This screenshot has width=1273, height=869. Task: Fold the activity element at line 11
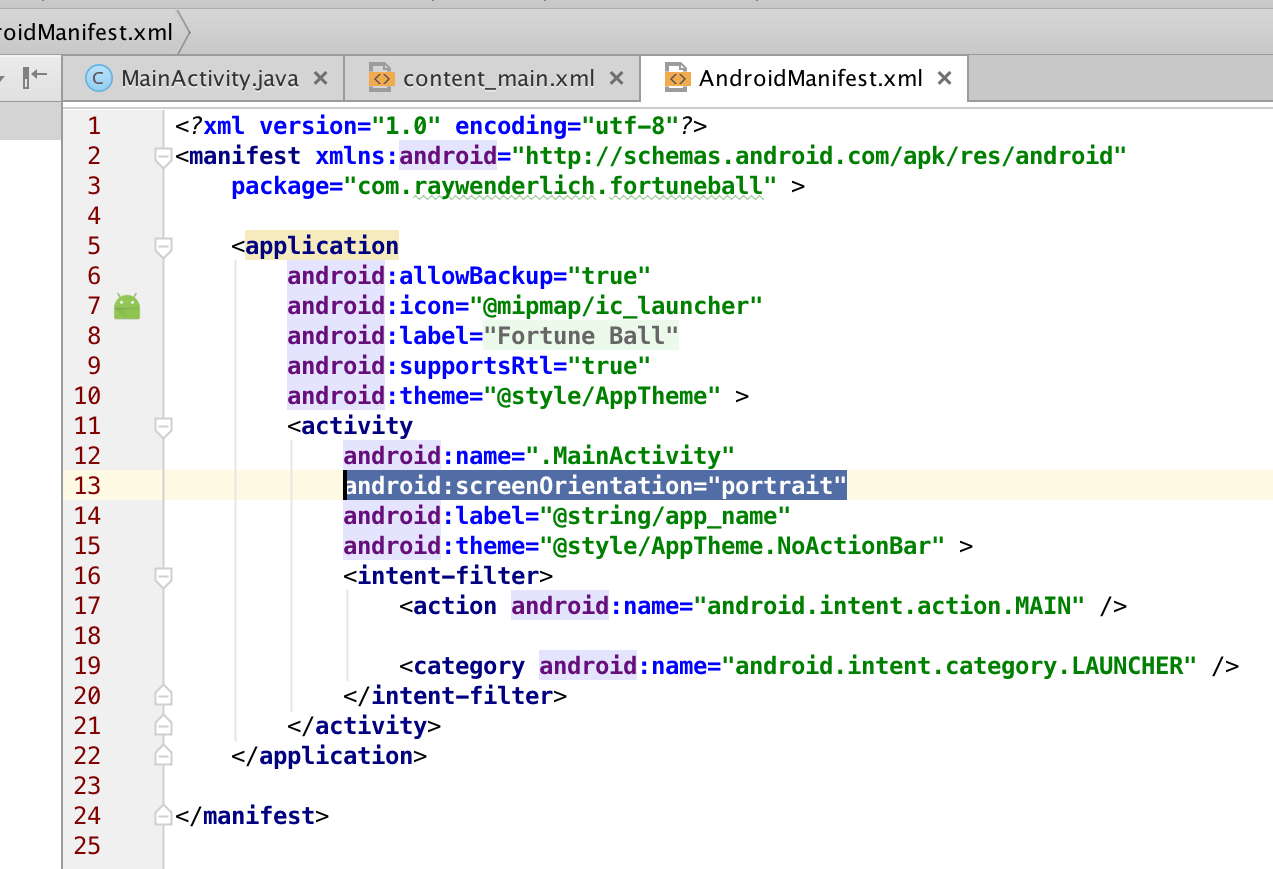[163, 427]
